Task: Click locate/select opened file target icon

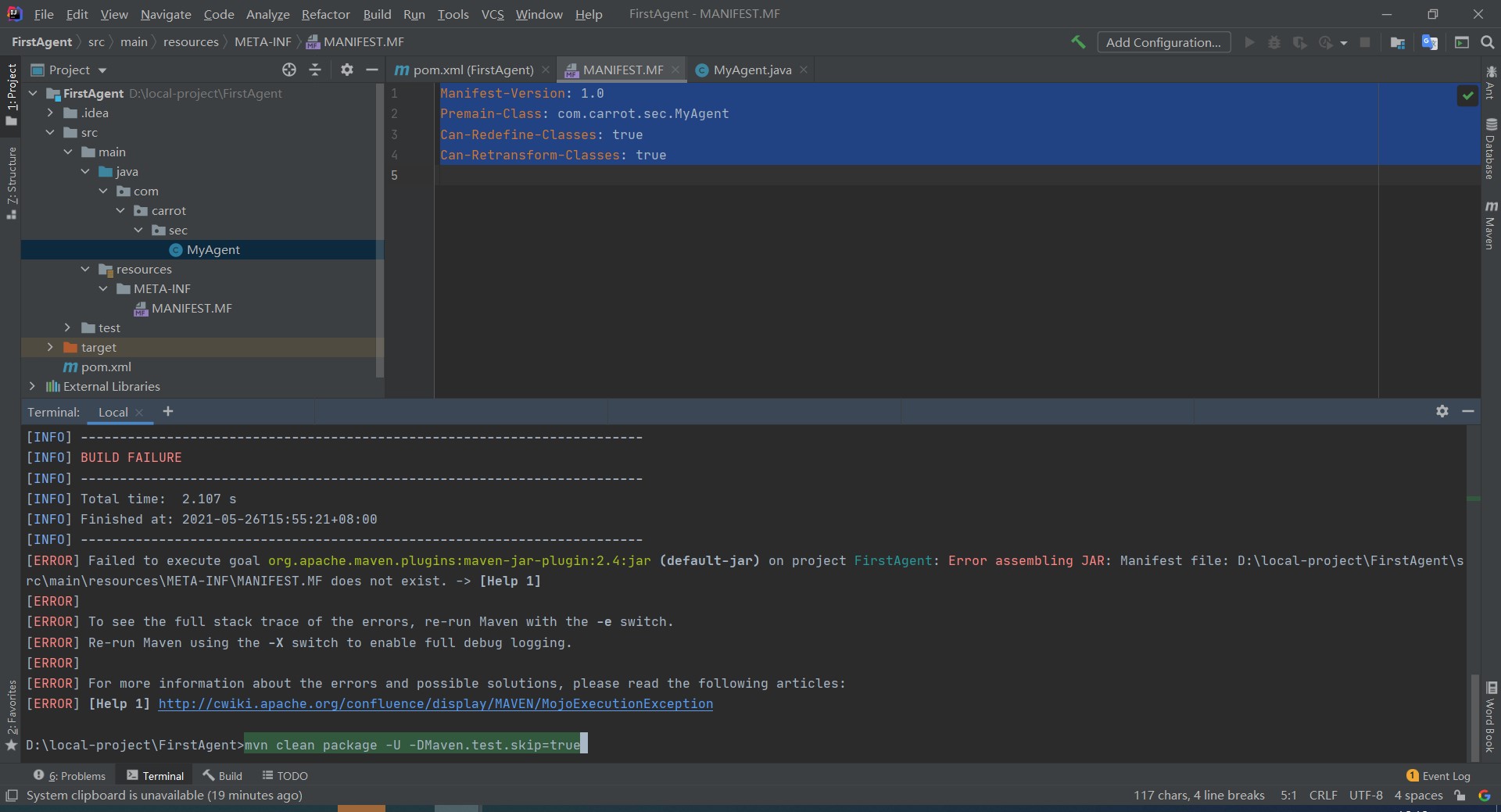Action: click(289, 70)
